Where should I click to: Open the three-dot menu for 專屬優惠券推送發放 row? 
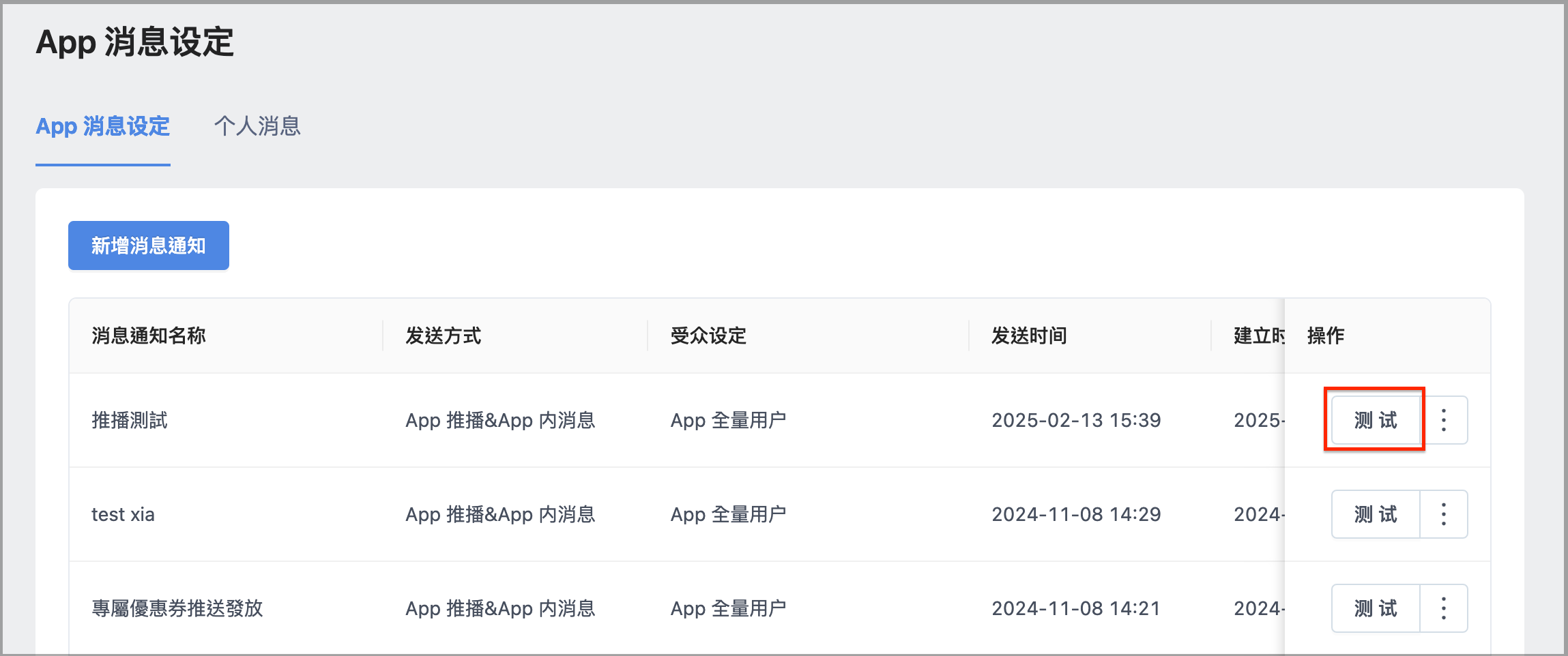coord(1444,608)
